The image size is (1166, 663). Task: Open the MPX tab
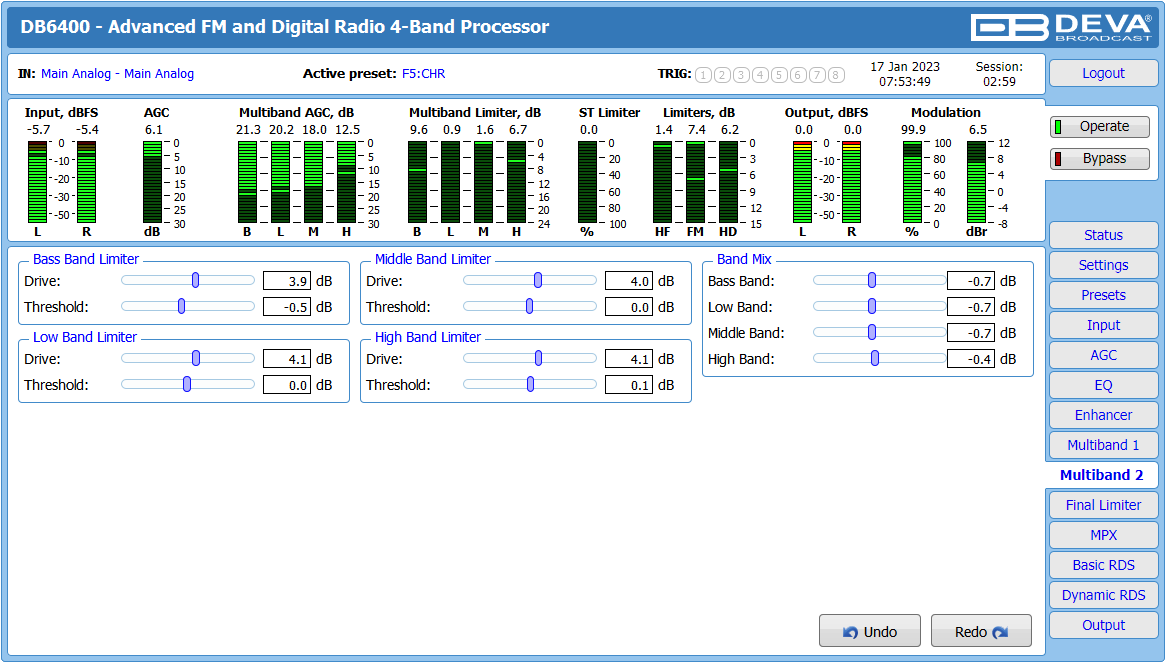[1104, 535]
